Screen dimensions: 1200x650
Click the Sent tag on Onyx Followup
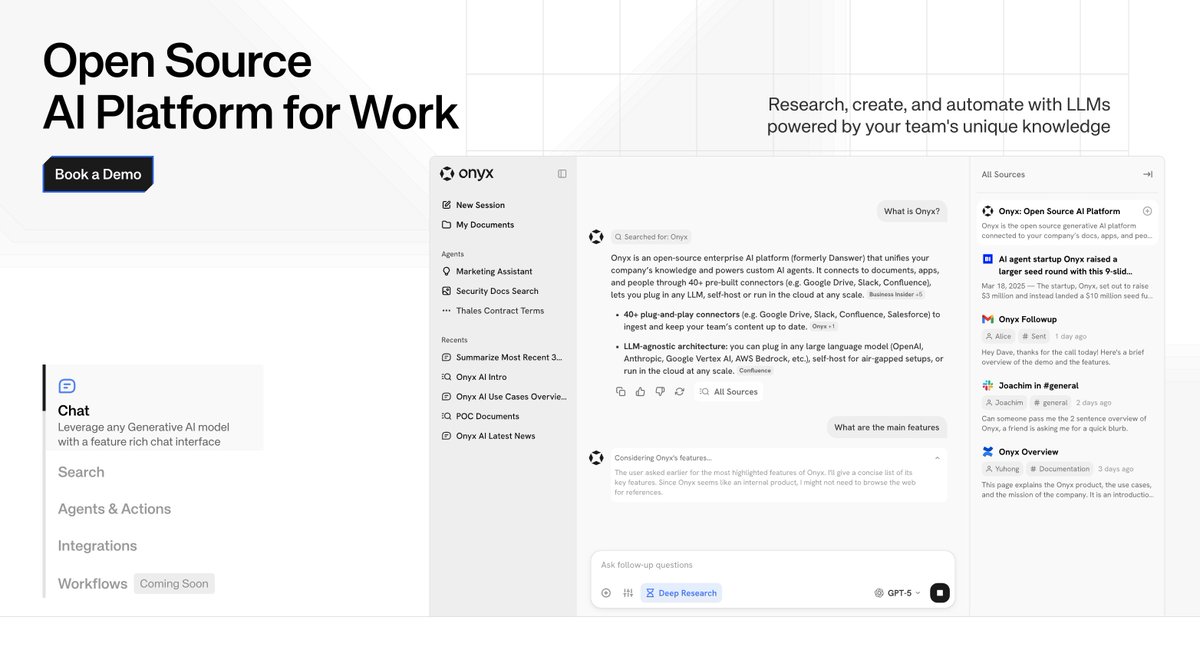[x=1035, y=337]
